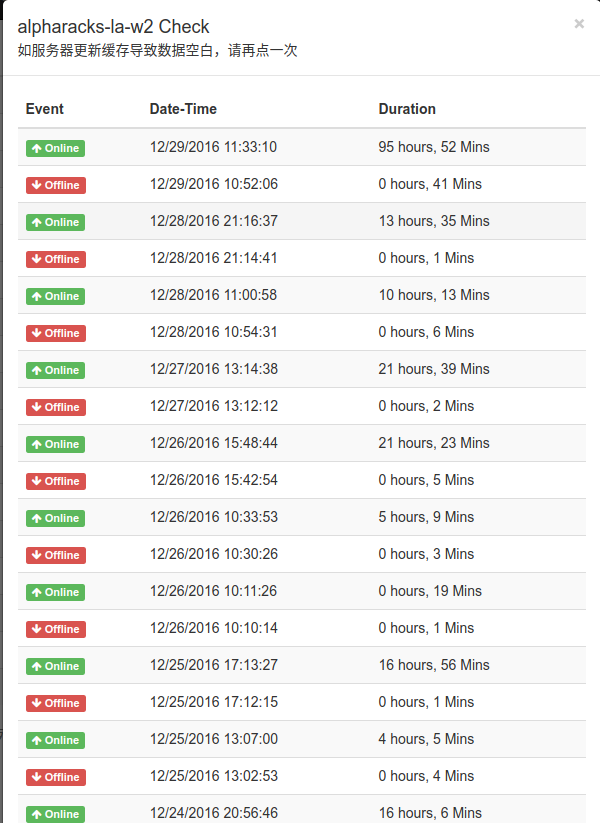The width and height of the screenshot is (600, 823).
Task: Click the Duration column header
Action: point(407,109)
